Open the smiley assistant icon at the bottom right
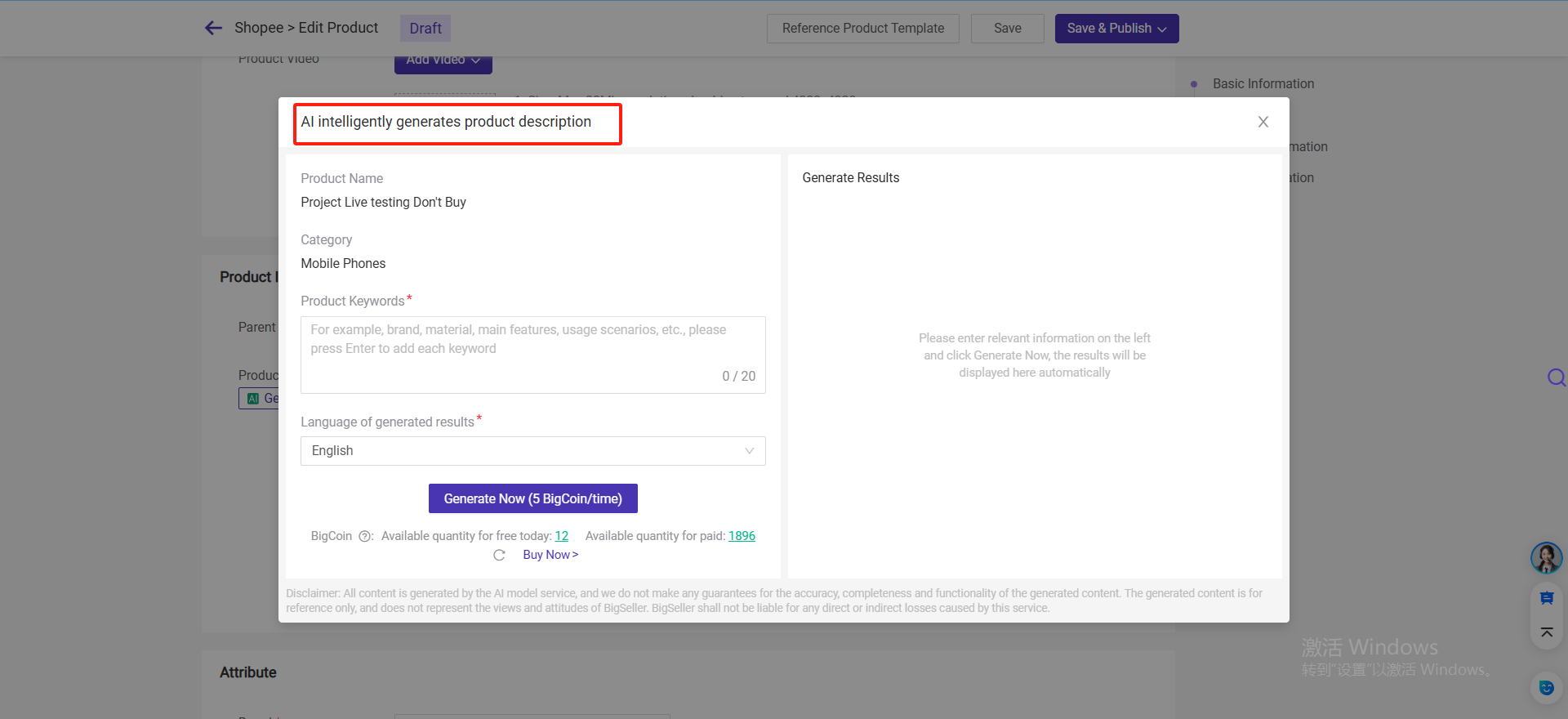The width and height of the screenshot is (1568, 719). [1546, 687]
